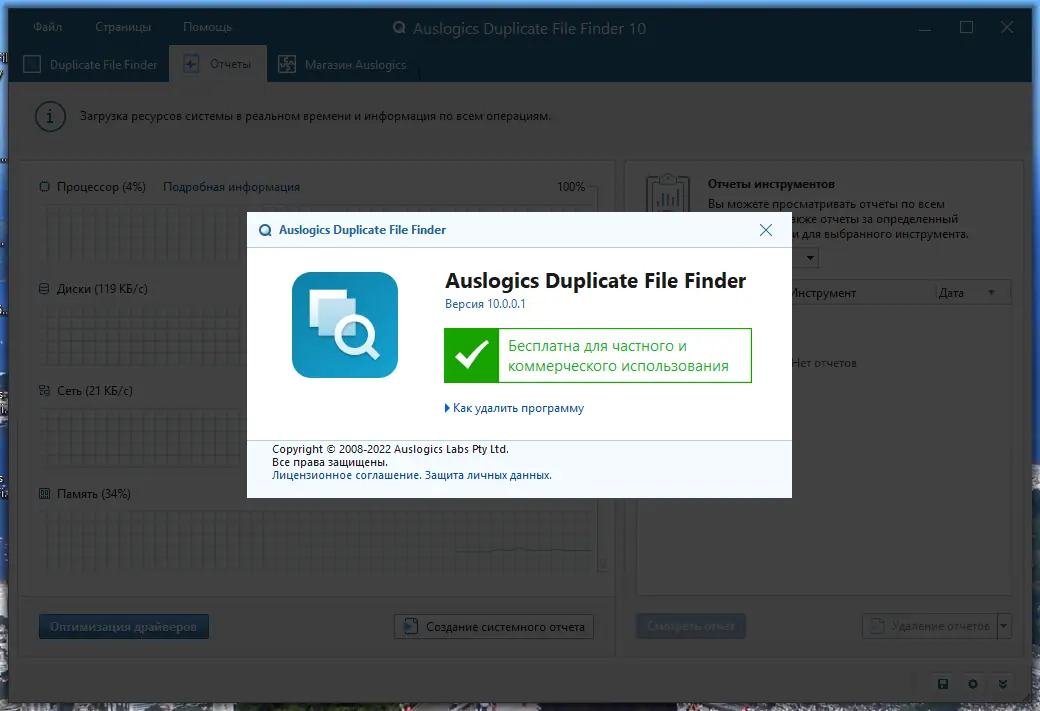Image resolution: width=1040 pixels, height=711 pixels.
Task: Close the Auslogics Duplicate File Finder about dialog
Action: pyautogui.click(x=765, y=230)
